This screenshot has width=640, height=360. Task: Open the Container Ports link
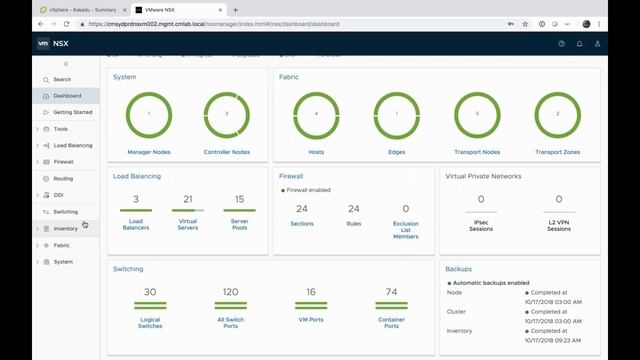[391, 323]
